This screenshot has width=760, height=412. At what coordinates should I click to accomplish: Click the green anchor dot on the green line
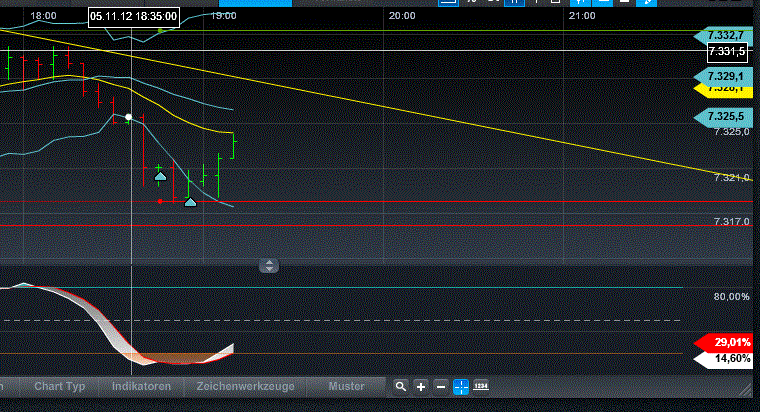pos(160,31)
